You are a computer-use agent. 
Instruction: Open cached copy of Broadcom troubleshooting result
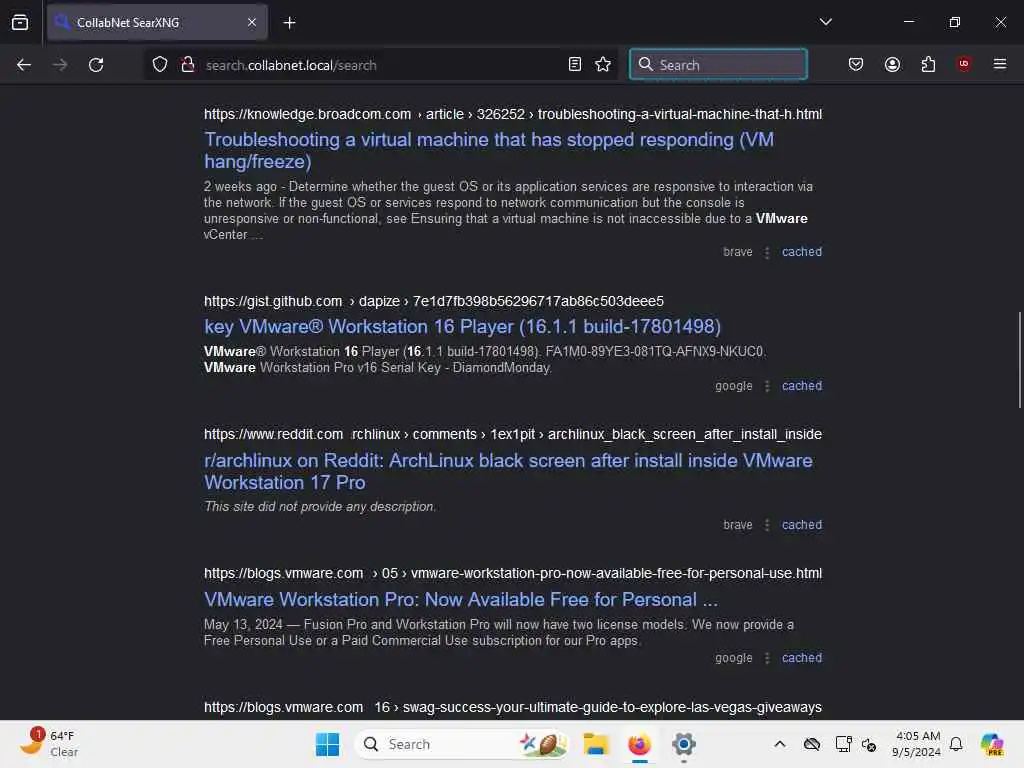coord(802,252)
